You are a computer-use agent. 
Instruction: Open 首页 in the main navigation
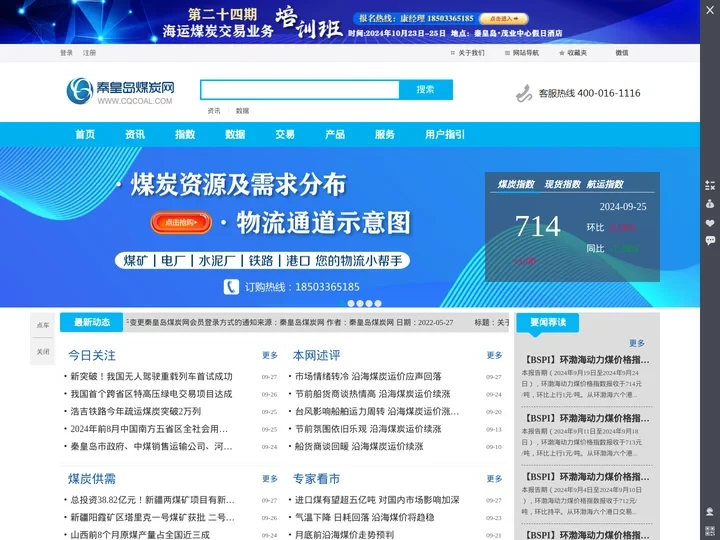pos(85,134)
